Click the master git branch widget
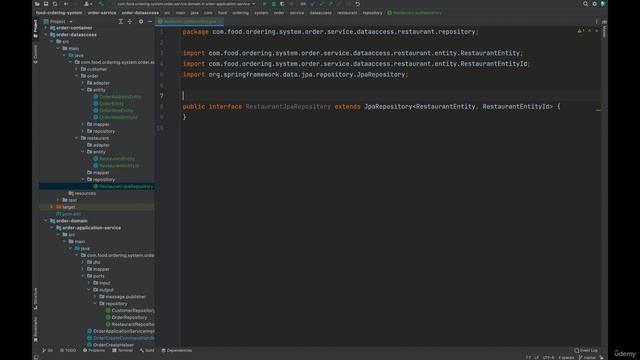The height and width of the screenshot is (360, 640). coord(588,358)
